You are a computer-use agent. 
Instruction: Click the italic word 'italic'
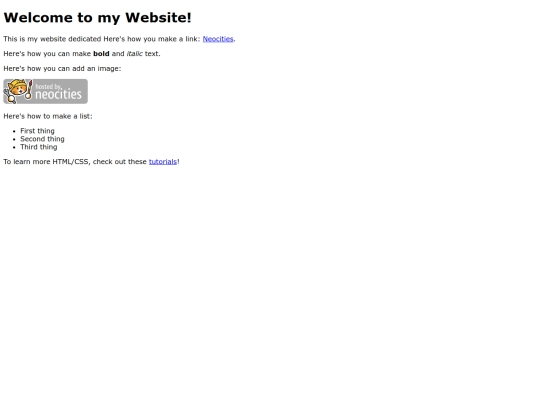(x=135, y=54)
